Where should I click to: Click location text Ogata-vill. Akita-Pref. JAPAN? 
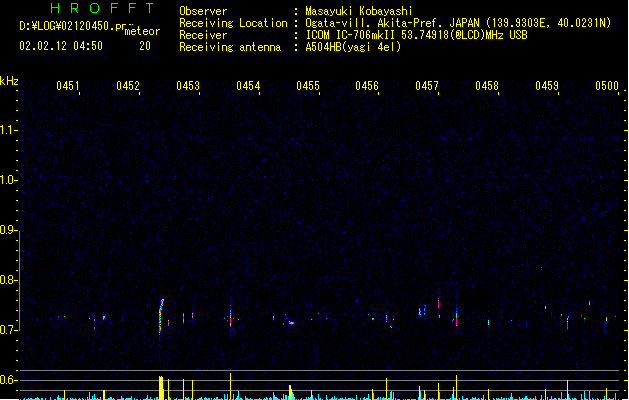[392, 23]
